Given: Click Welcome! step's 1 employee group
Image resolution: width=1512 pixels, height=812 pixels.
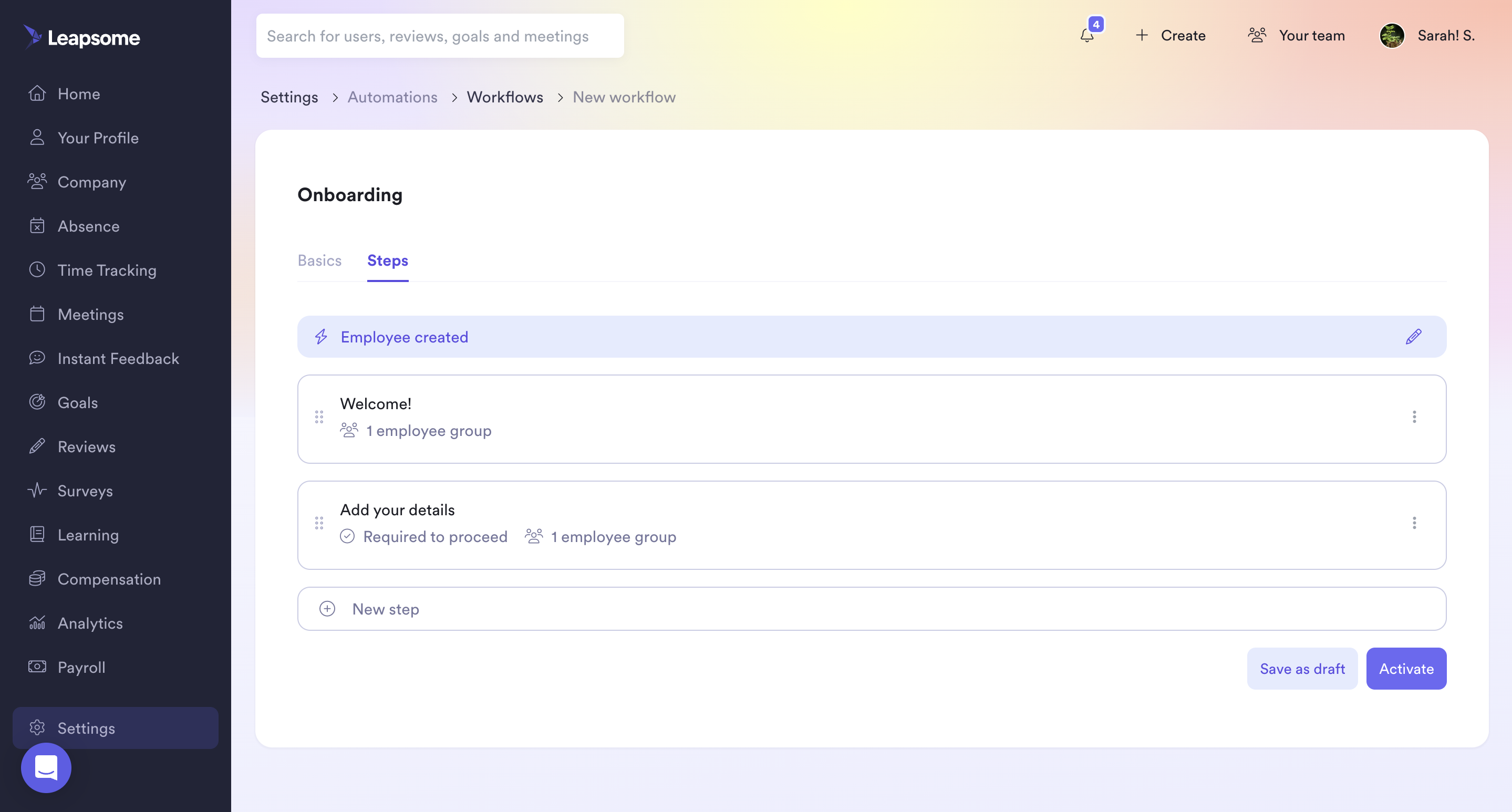Looking at the screenshot, I should (x=429, y=431).
